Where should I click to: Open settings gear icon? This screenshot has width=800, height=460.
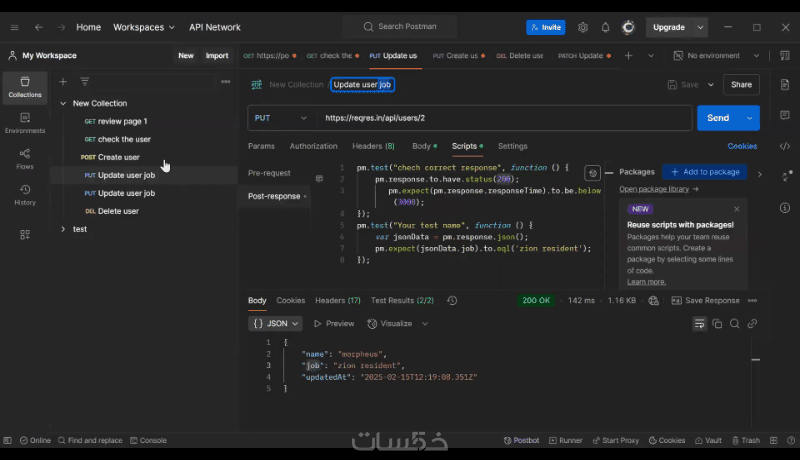point(583,27)
